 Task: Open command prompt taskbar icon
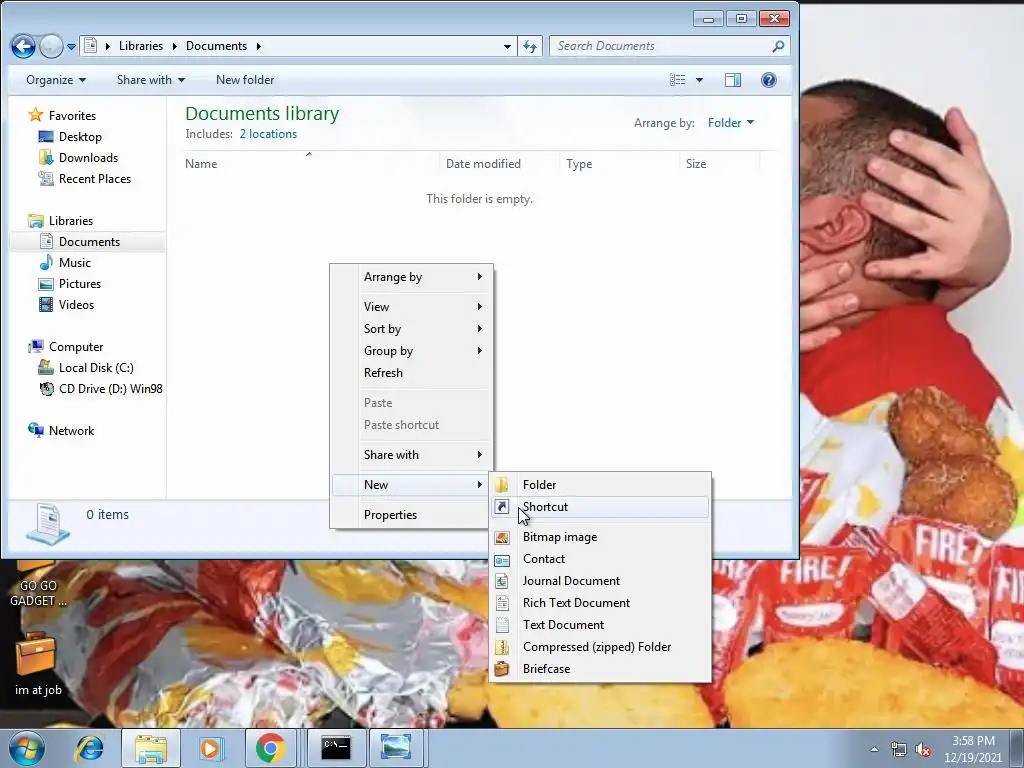pos(336,748)
